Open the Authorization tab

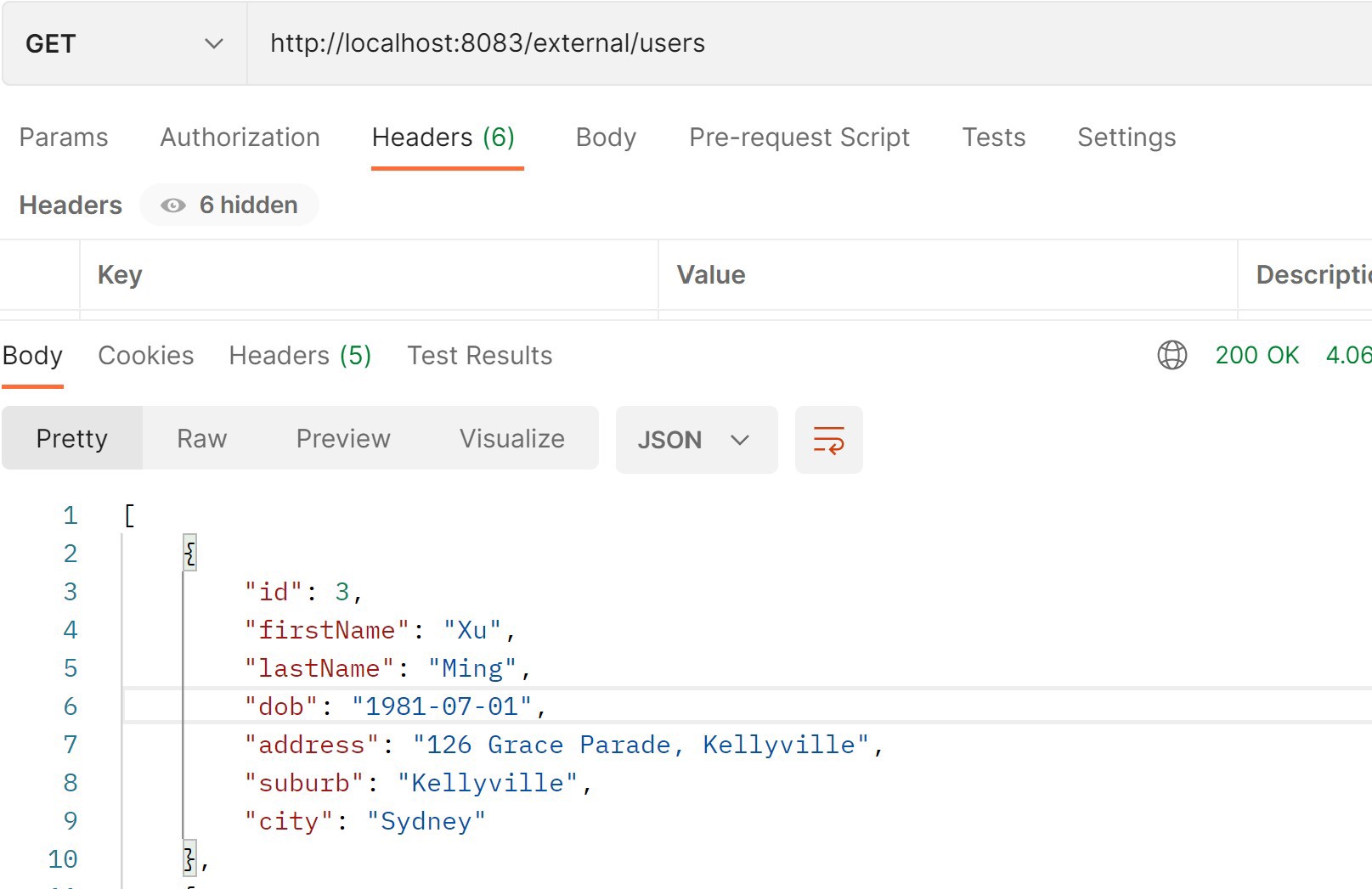click(x=240, y=138)
